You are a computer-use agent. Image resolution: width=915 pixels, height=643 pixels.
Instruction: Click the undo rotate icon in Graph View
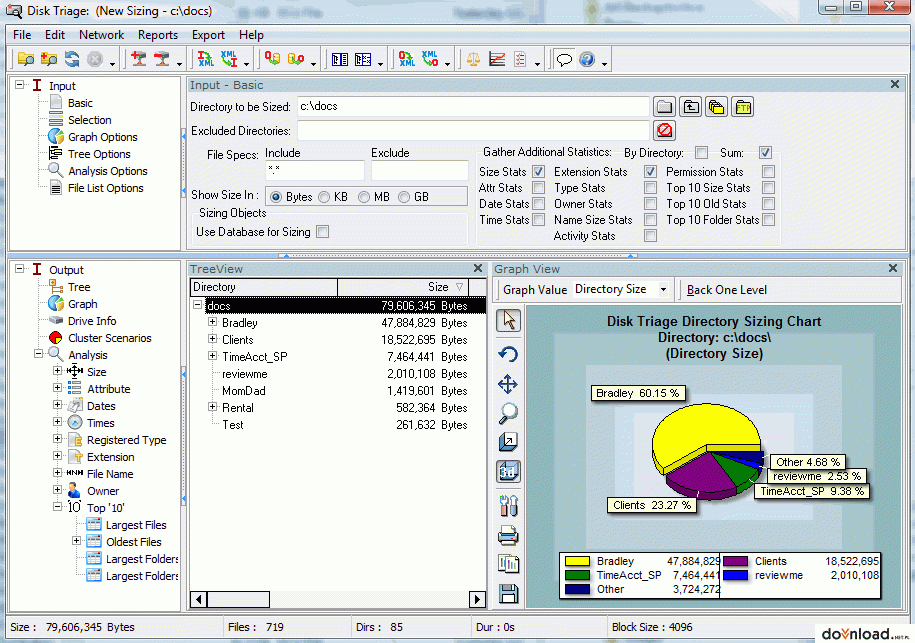(x=508, y=354)
